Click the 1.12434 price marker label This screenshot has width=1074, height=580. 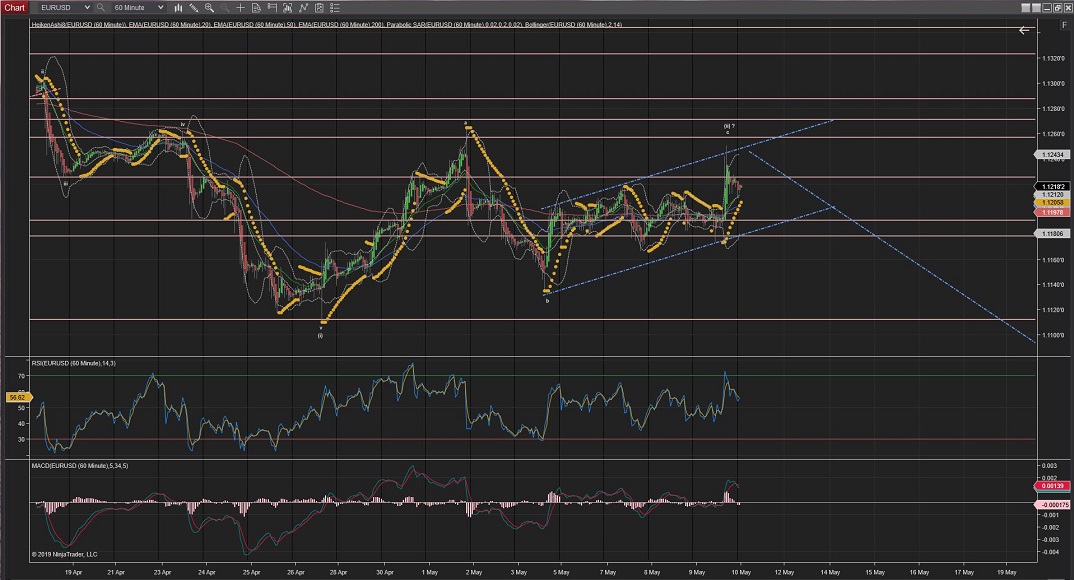click(x=1054, y=155)
